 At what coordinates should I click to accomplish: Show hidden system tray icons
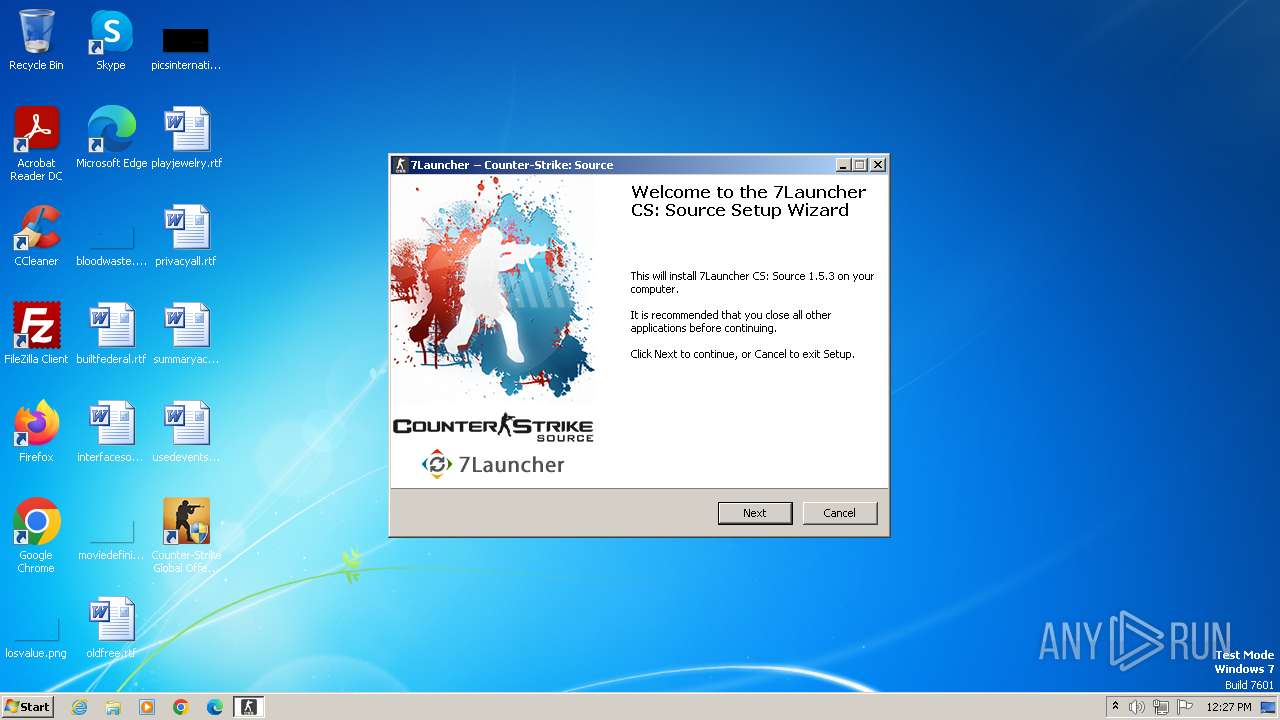click(x=1115, y=707)
